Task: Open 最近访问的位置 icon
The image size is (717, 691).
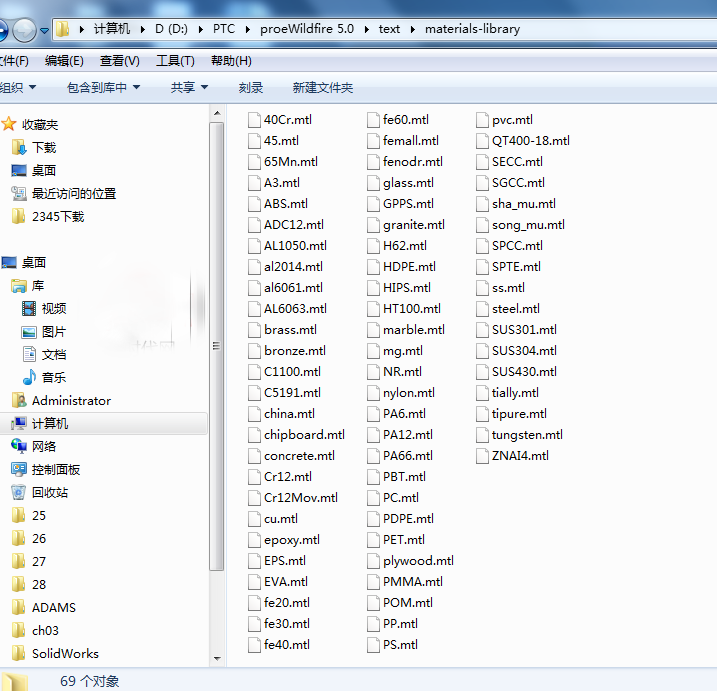Action: (x=19, y=193)
